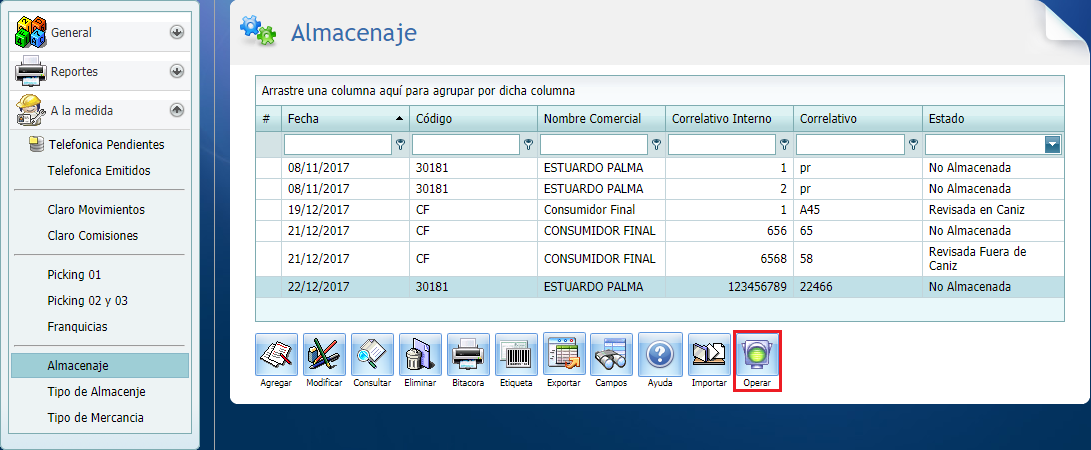Click the Etiqueta barcode icon
Screen dimensions: 1091x450
tap(516, 354)
